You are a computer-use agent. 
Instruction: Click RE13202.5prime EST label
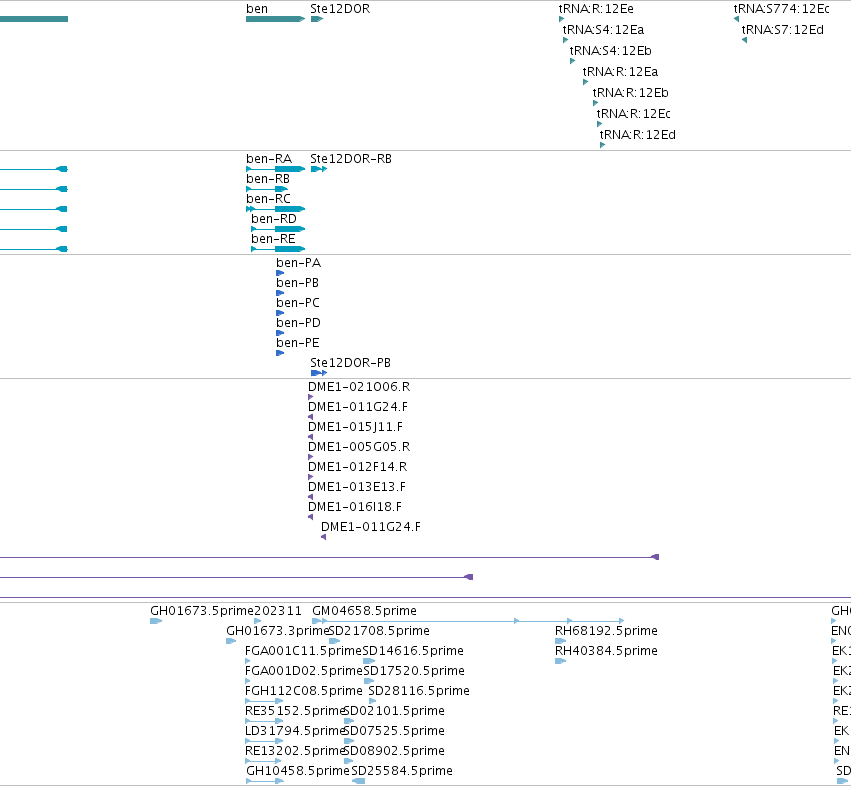pyautogui.click(x=295, y=751)
